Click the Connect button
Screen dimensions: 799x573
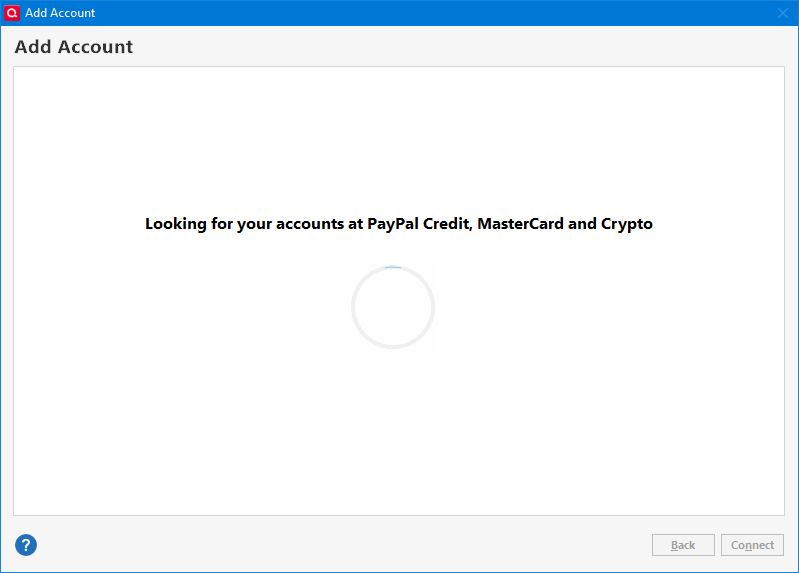[752, 545]
